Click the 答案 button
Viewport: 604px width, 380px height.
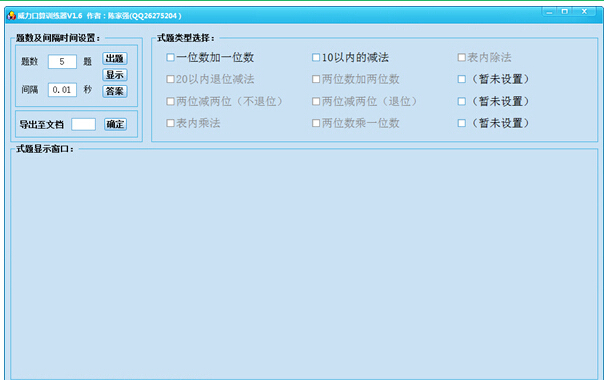(115, 91)
